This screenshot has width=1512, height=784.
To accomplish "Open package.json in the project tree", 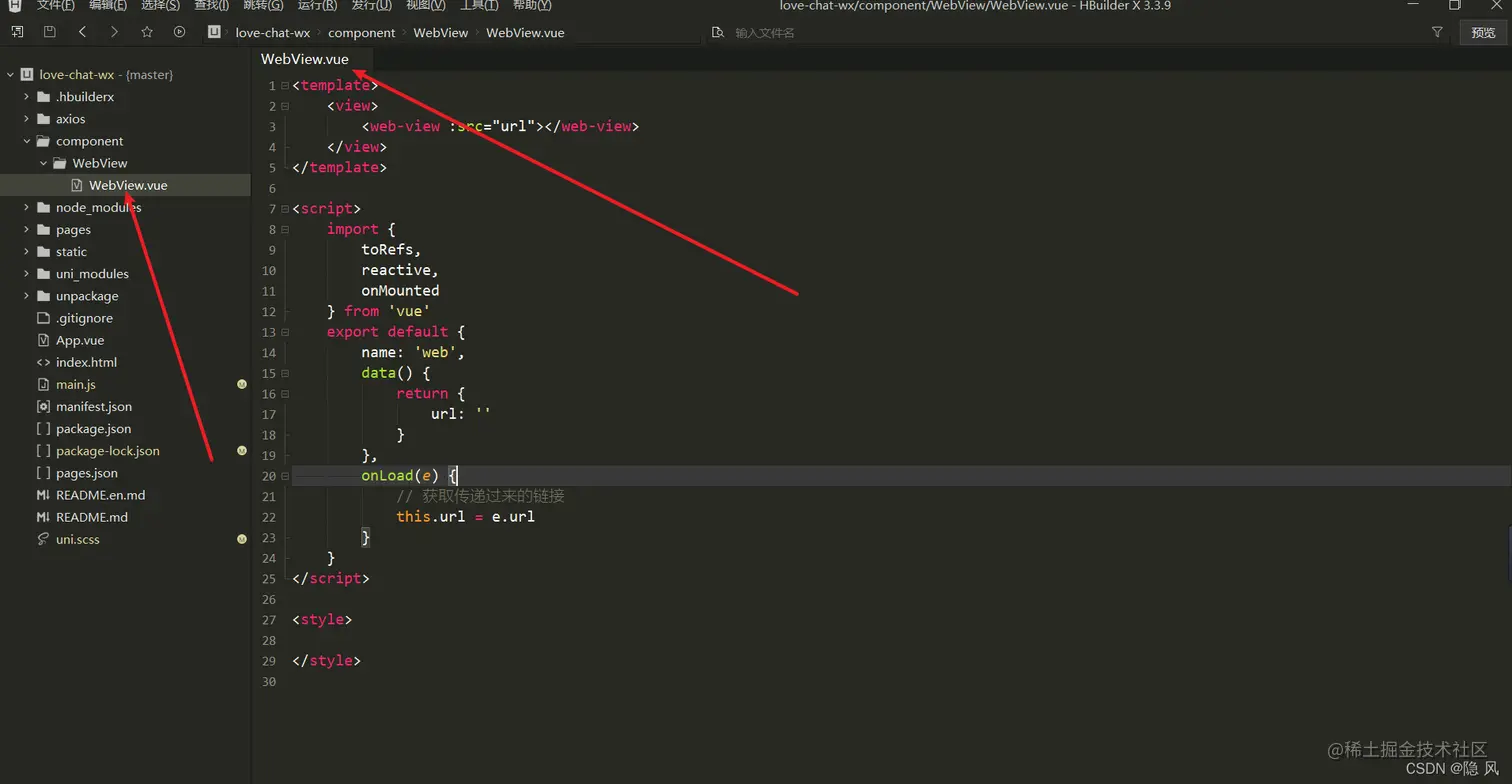I will tap(93, 429).
